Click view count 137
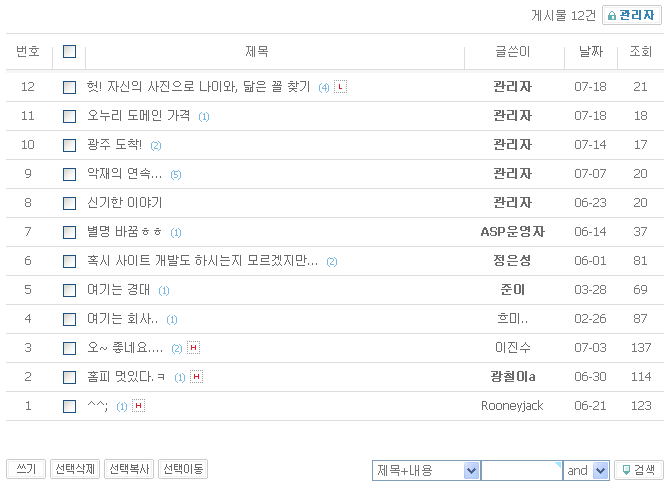 [x=641, y=348]
